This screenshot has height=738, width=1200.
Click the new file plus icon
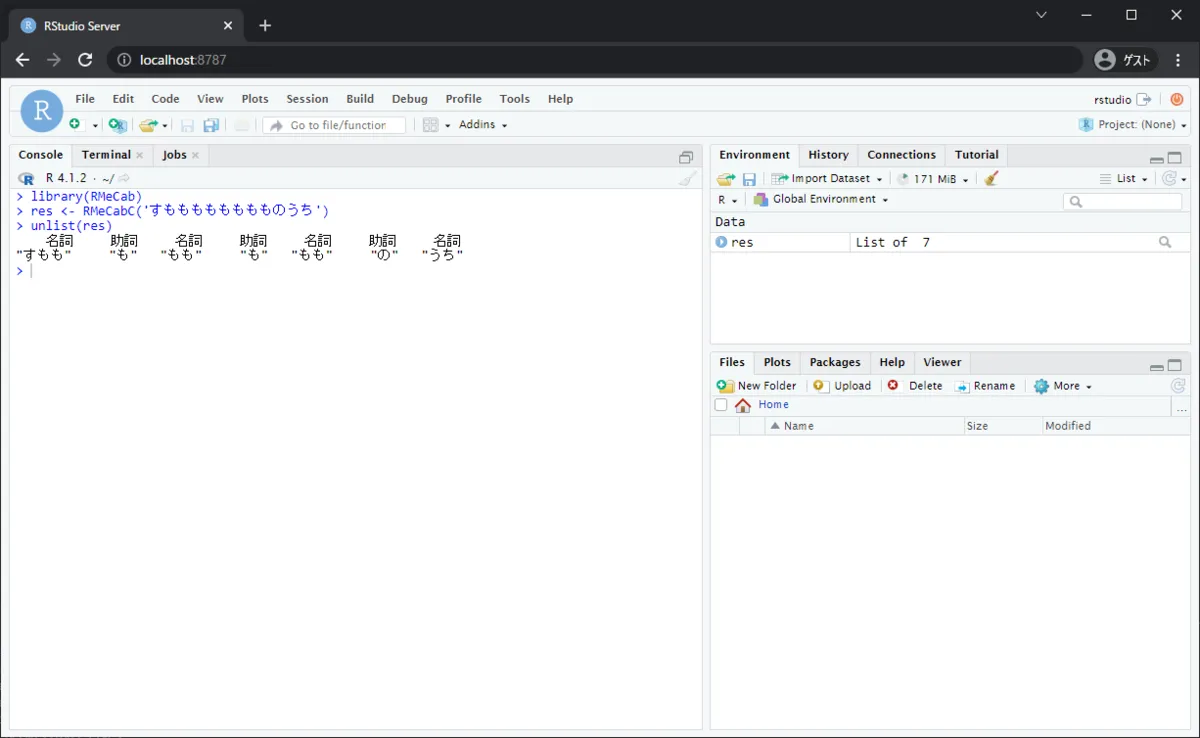[75, 125]
